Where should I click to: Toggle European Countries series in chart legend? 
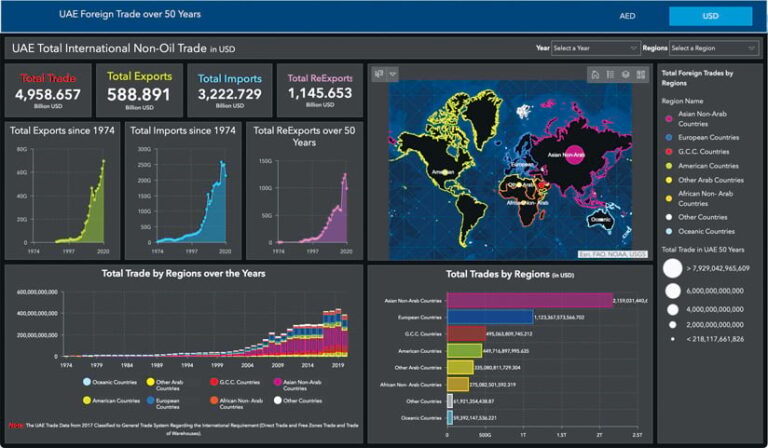(163, 403)
